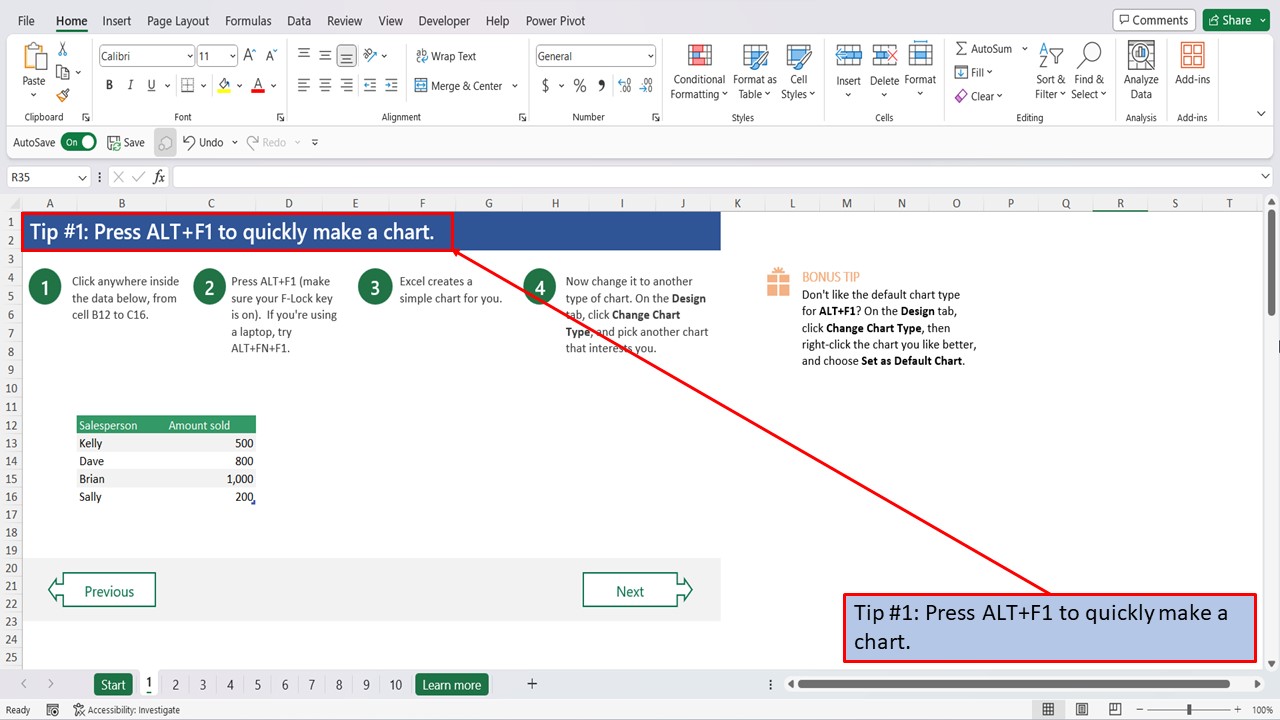Screen dimensions: 1280x720
Task: Click inside the formula bar
Action: coord(400,176)
